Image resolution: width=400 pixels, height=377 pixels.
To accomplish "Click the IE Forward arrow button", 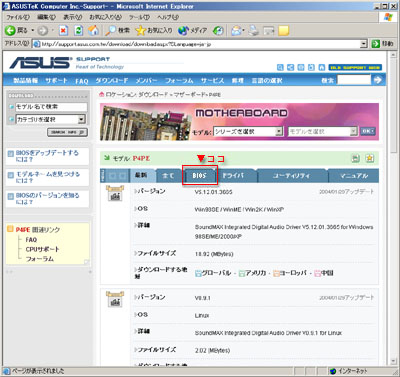I will click(x=42, y=31).
